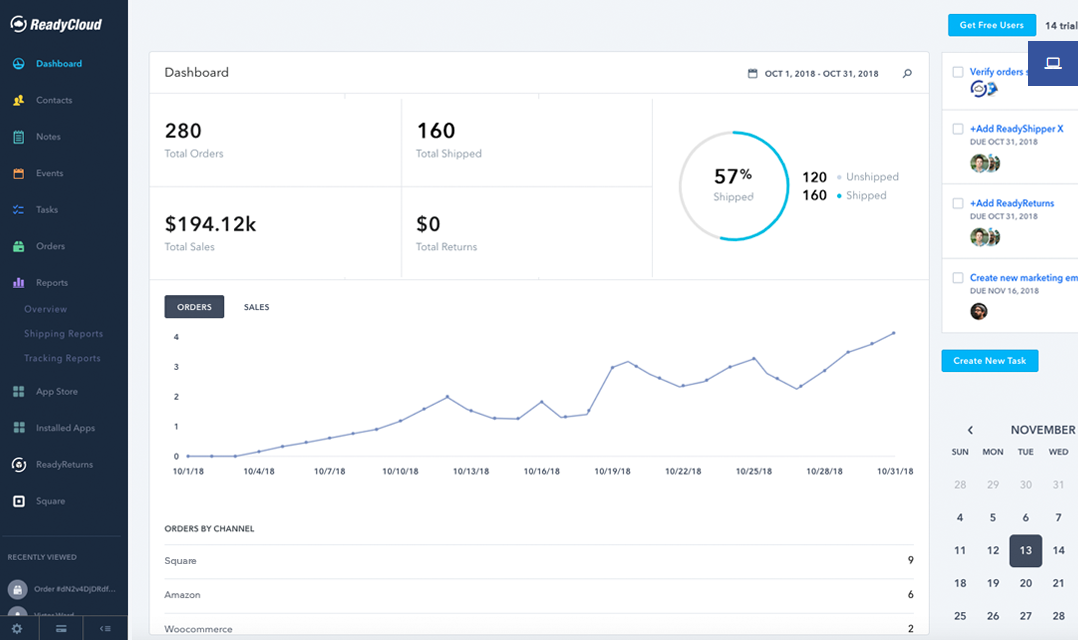The width and height of the screenshot is (1078, 640).
Task: Open the +Add ReadyReturns task link
Action: (1012, 203)
